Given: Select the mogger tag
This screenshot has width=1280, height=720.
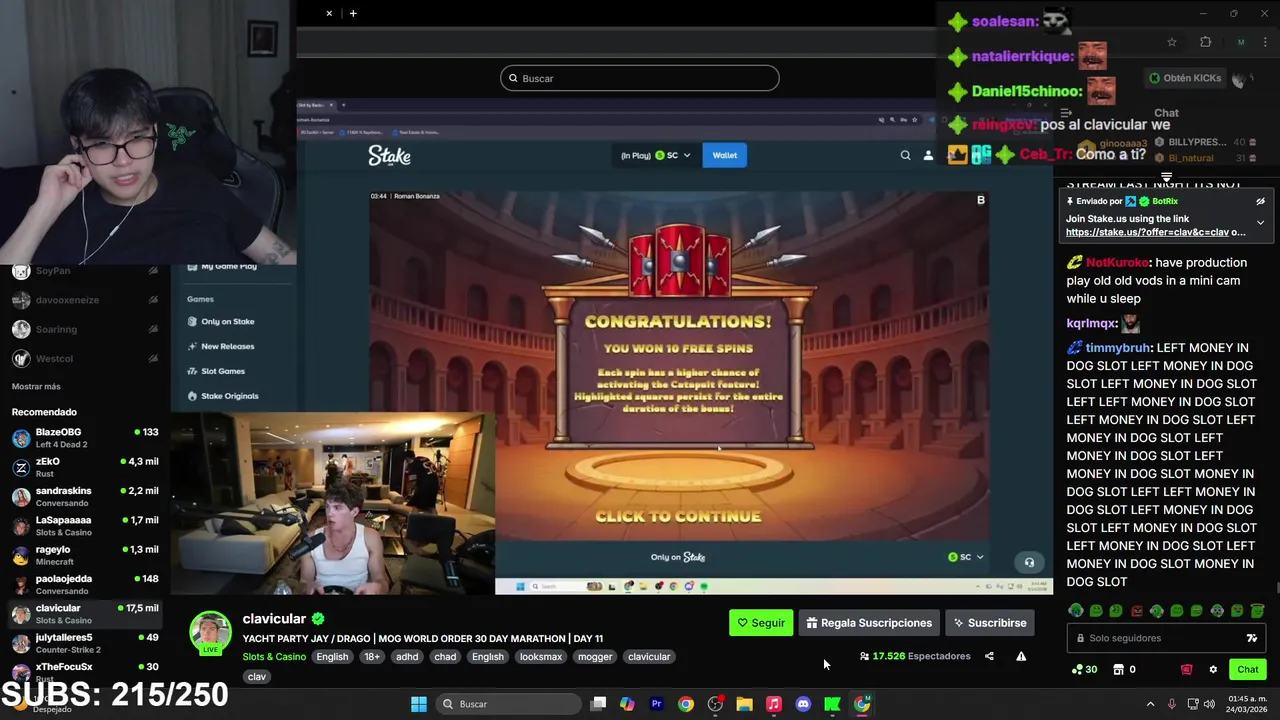Looking at the screenshot, I should pos(595,657).
